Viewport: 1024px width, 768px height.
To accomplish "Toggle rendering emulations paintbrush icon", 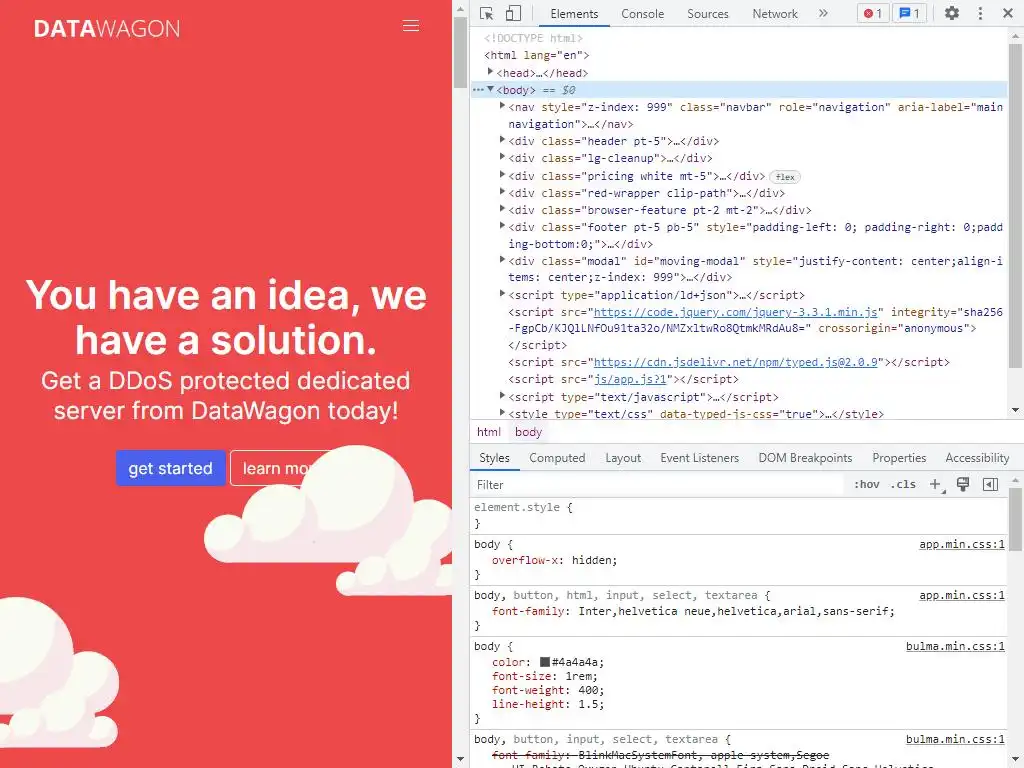I will point(963,485).
